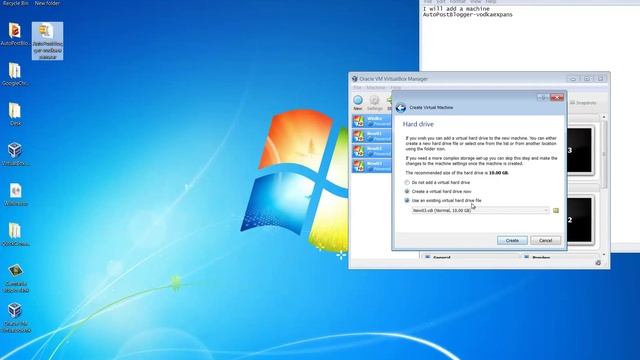Choose 'Create a virtual hard drive now'

[438, 191]
